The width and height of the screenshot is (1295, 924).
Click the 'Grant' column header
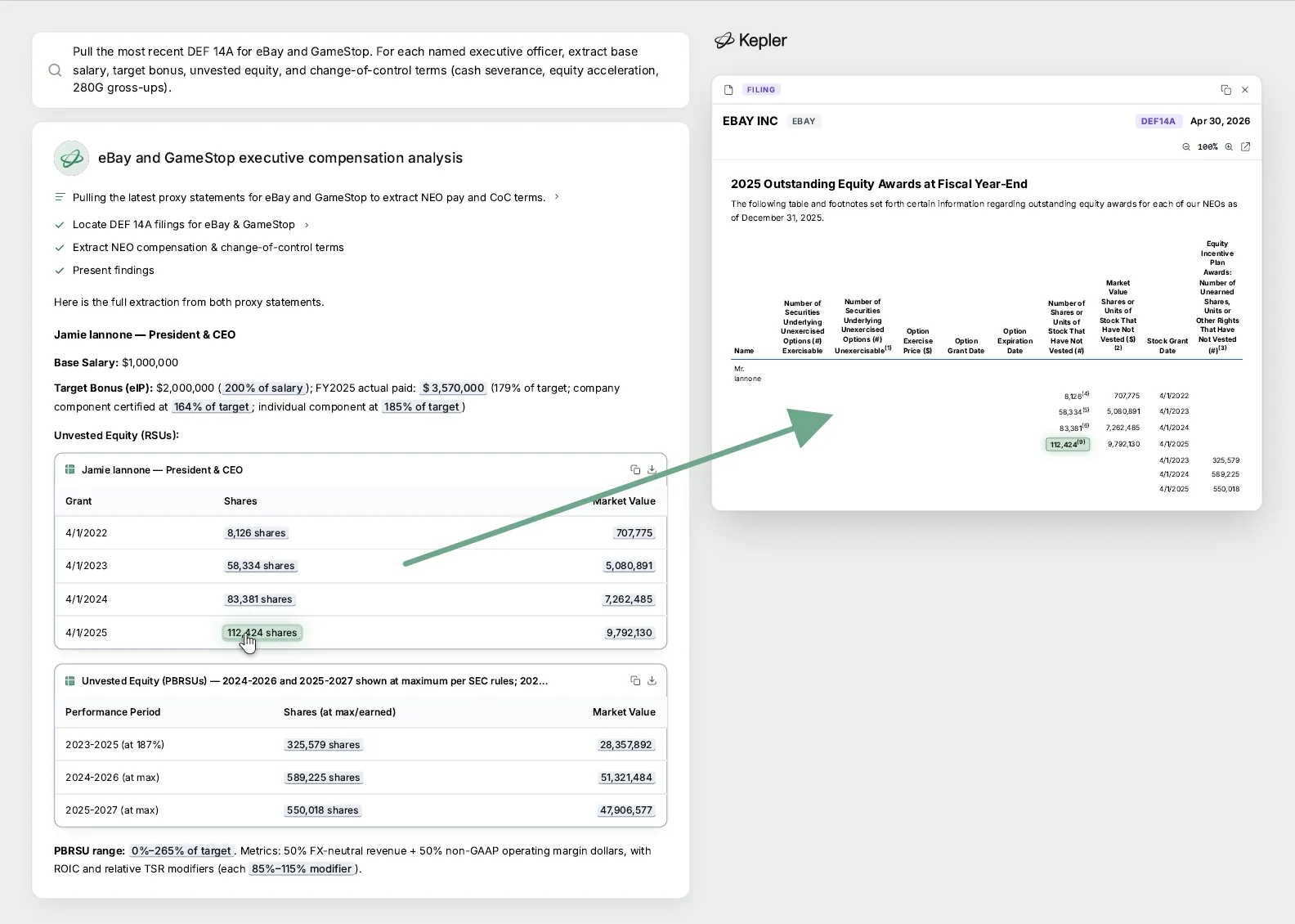[78, 501]
